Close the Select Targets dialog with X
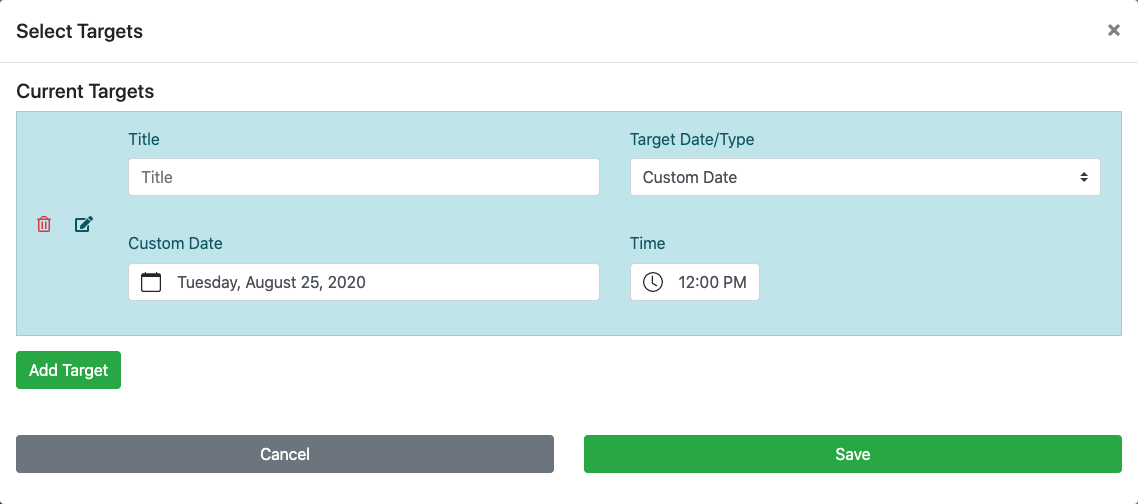 click(x=1113, y=31)
